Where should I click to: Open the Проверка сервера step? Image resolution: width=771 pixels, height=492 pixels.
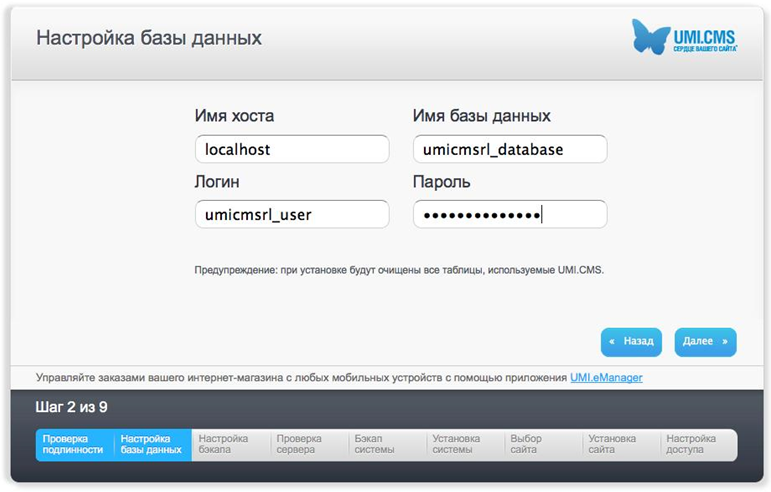(x=307, y=444)
